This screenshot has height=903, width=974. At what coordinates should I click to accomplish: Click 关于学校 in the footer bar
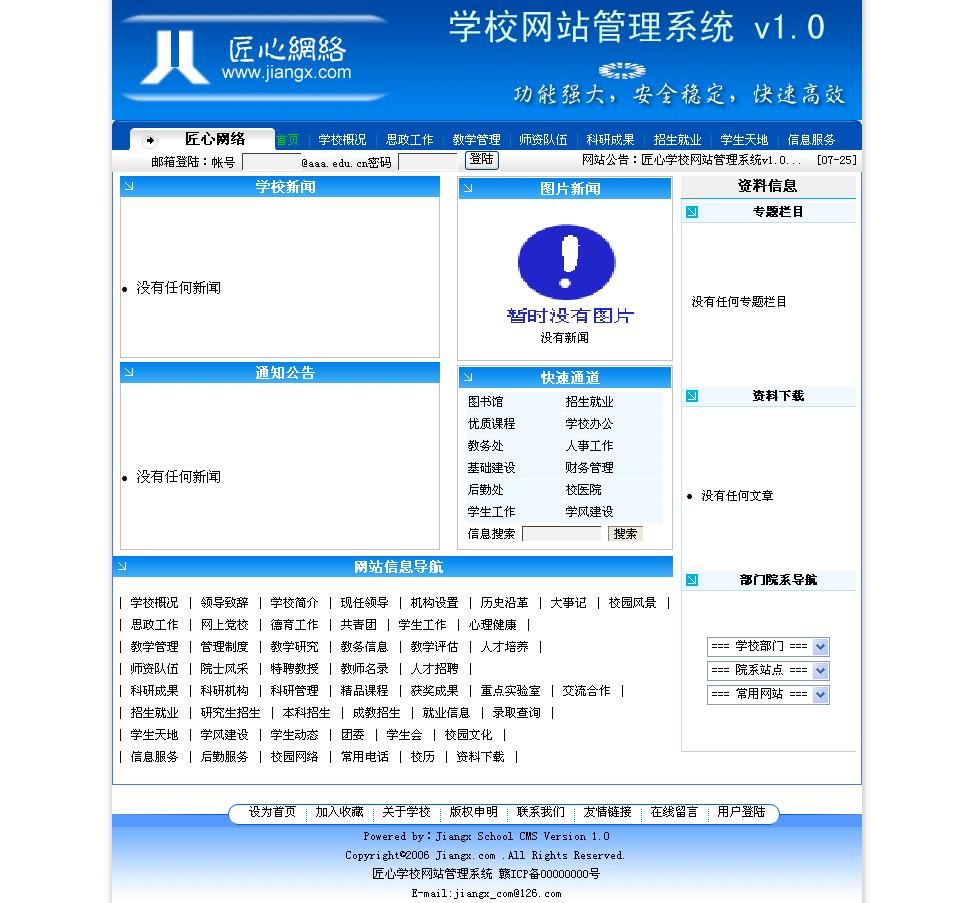point(406,812)
